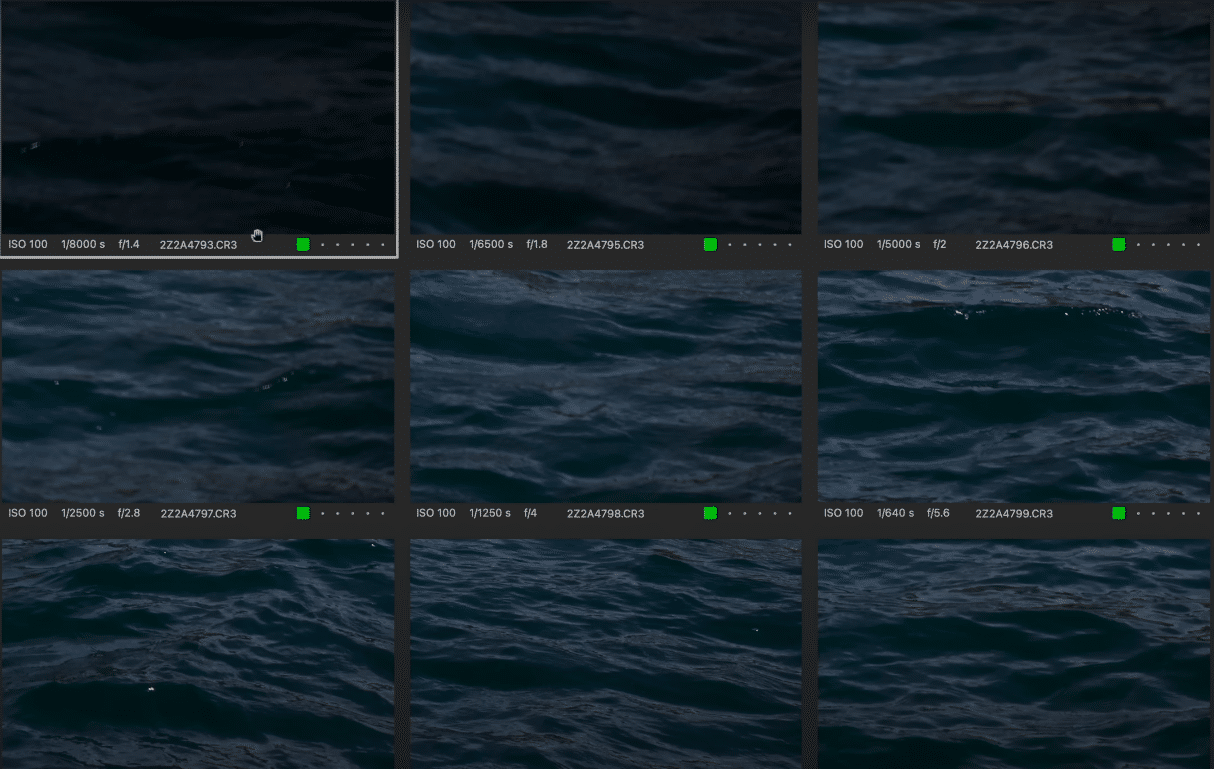The height and width of the screenshot is (769, 1214).
Task: Click the f/5.6 aperture value
Action: [x=938, y=513]
